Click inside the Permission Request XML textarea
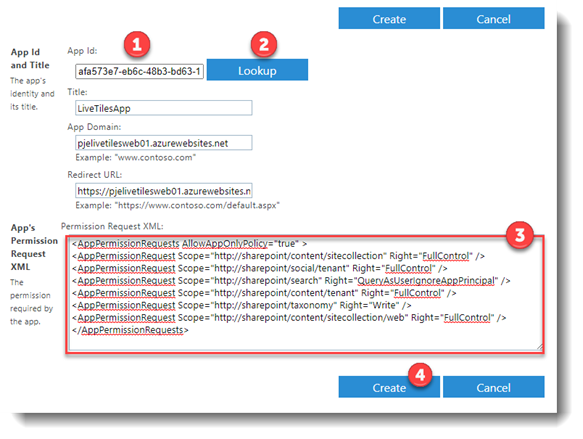Viewport: 583px width, 439px height. (x=305, y=294)
